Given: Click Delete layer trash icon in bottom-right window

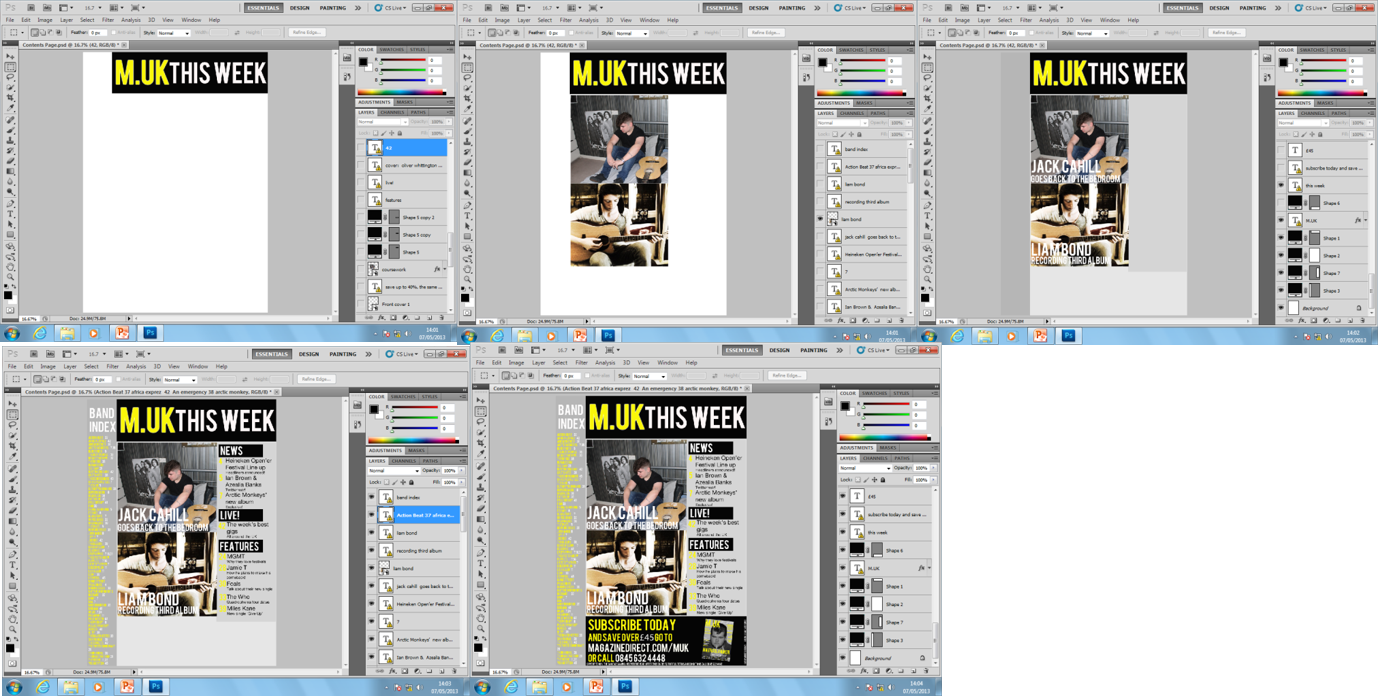Looking at the screenshot, I should pyautogui.click(x=927, y=669).
